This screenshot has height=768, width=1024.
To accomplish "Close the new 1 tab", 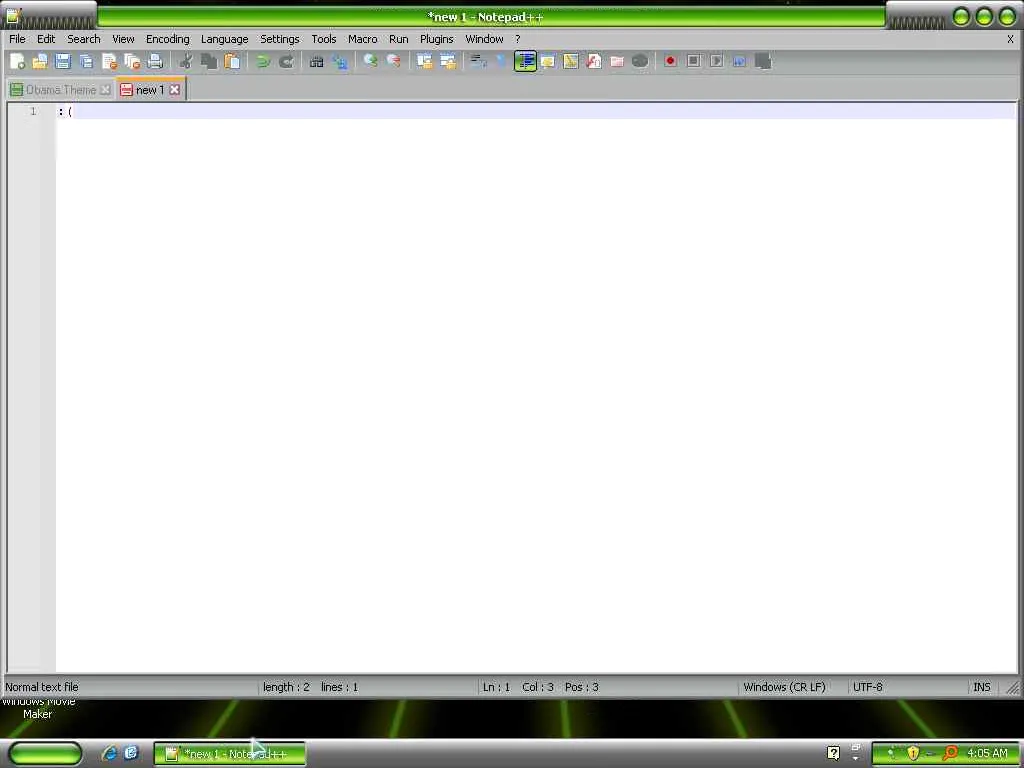I will tap(174, 89).
